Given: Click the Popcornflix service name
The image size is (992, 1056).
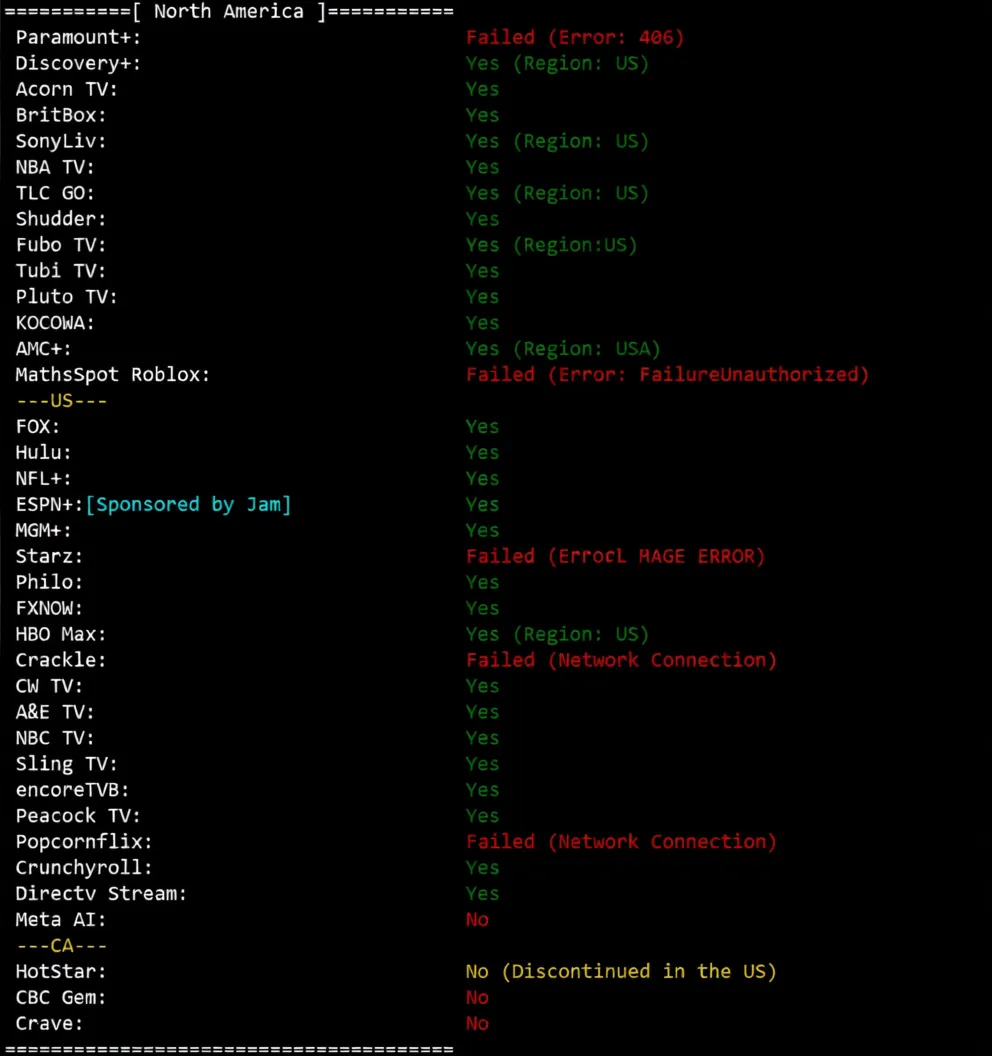Looking at the screenshot, I should (84, 842).
